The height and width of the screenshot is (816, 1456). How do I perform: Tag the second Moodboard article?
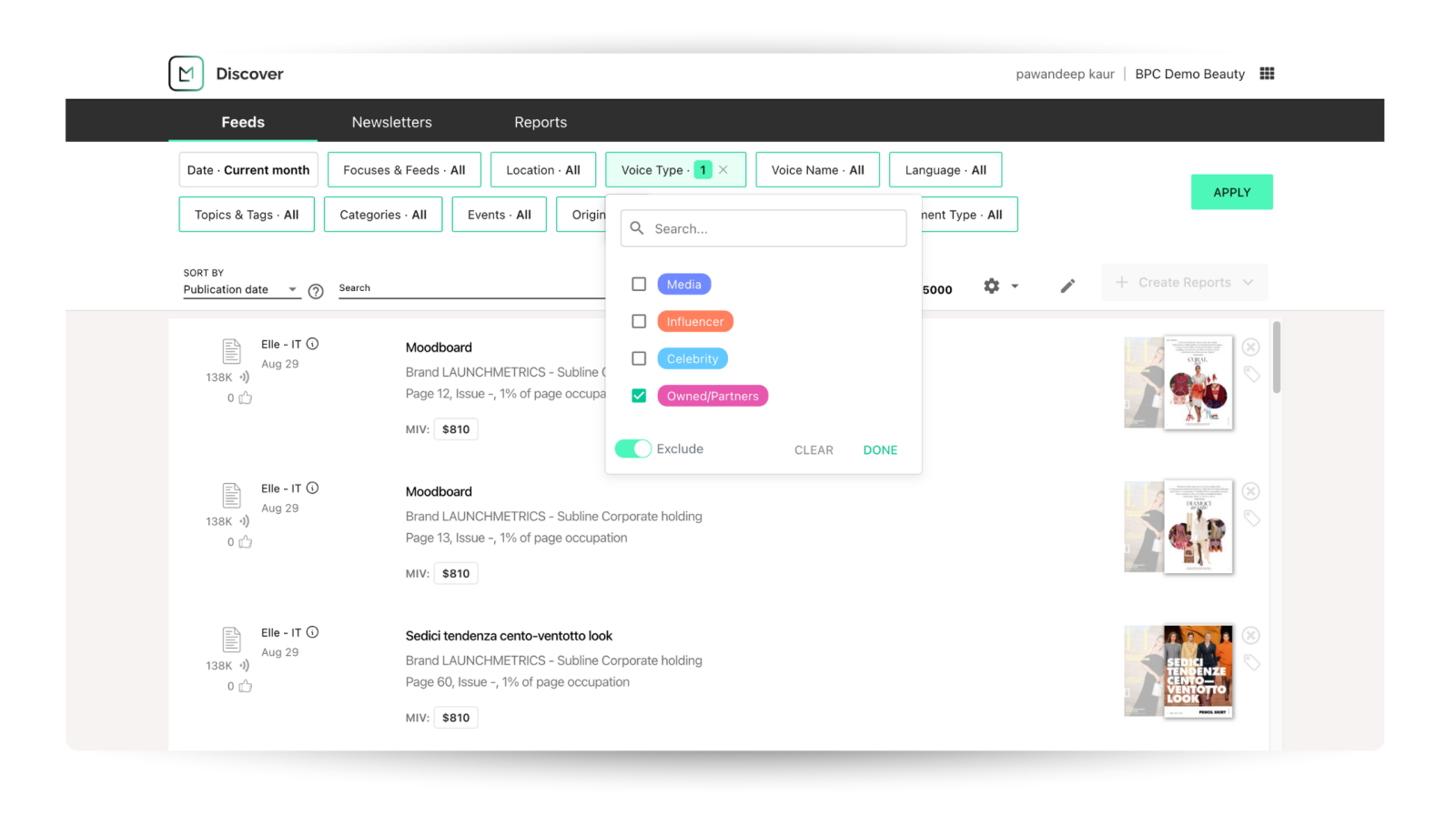click(x=1252, y=519)
